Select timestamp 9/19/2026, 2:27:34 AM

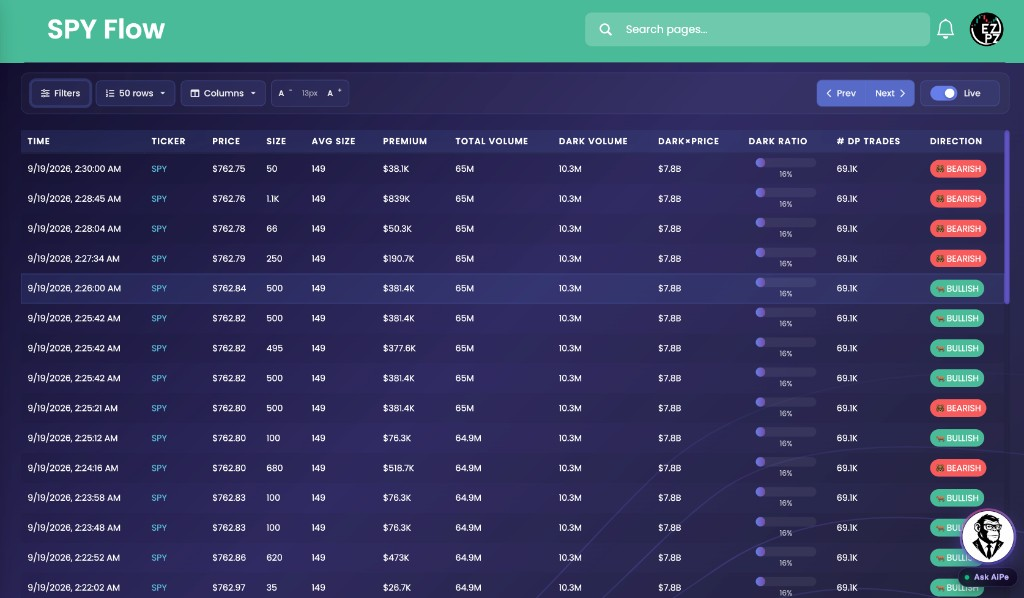click(73, 259)
